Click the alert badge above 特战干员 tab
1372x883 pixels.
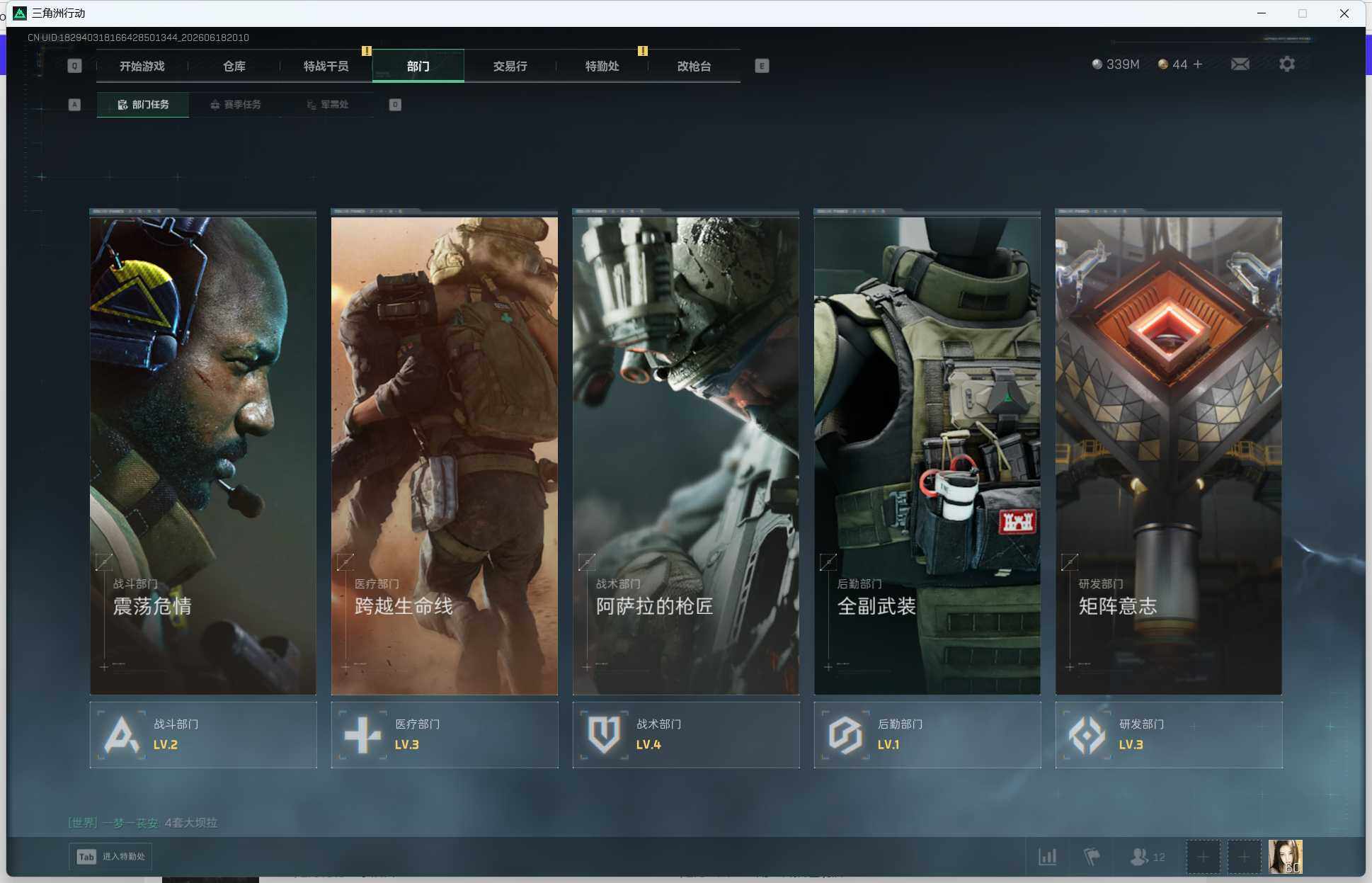(x=366, y=51)
